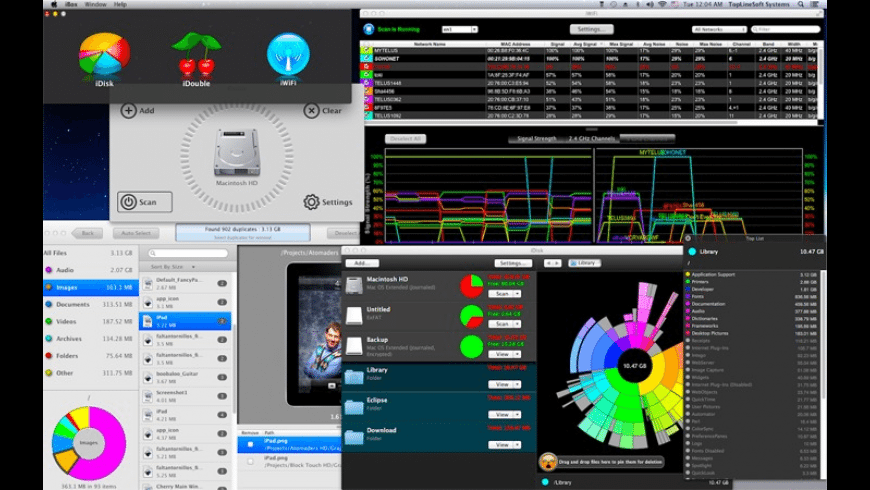Start scan with the power Scan button
This screenshot has width=870, height=490.
tap(144, 202)
